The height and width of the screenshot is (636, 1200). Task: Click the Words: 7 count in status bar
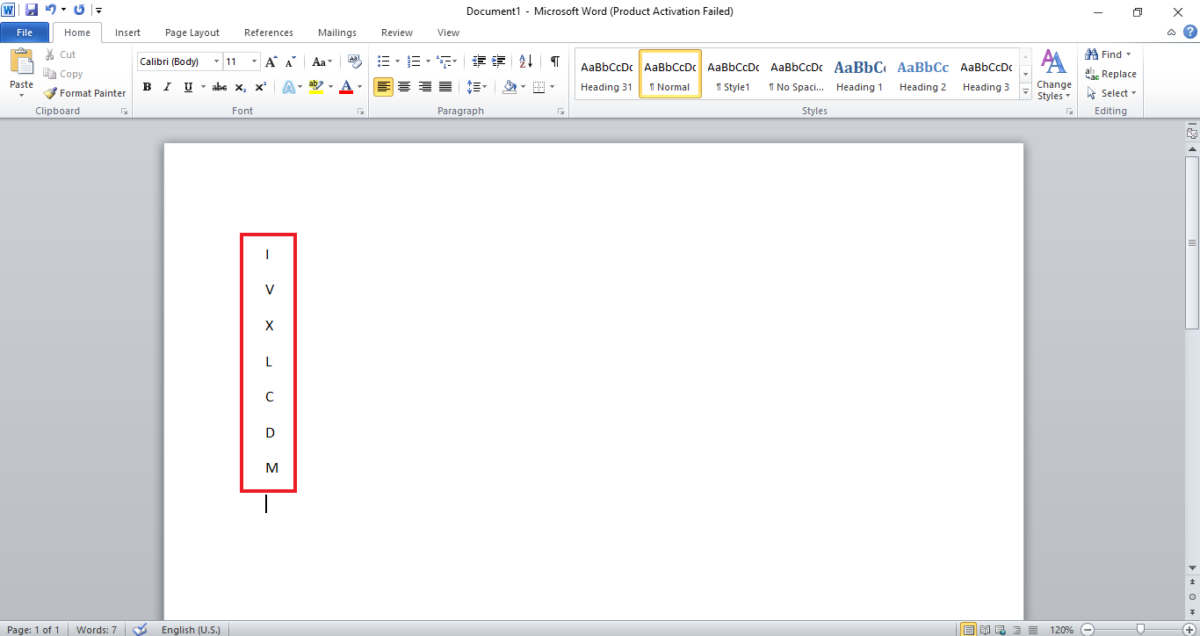(x=99, y=630)
